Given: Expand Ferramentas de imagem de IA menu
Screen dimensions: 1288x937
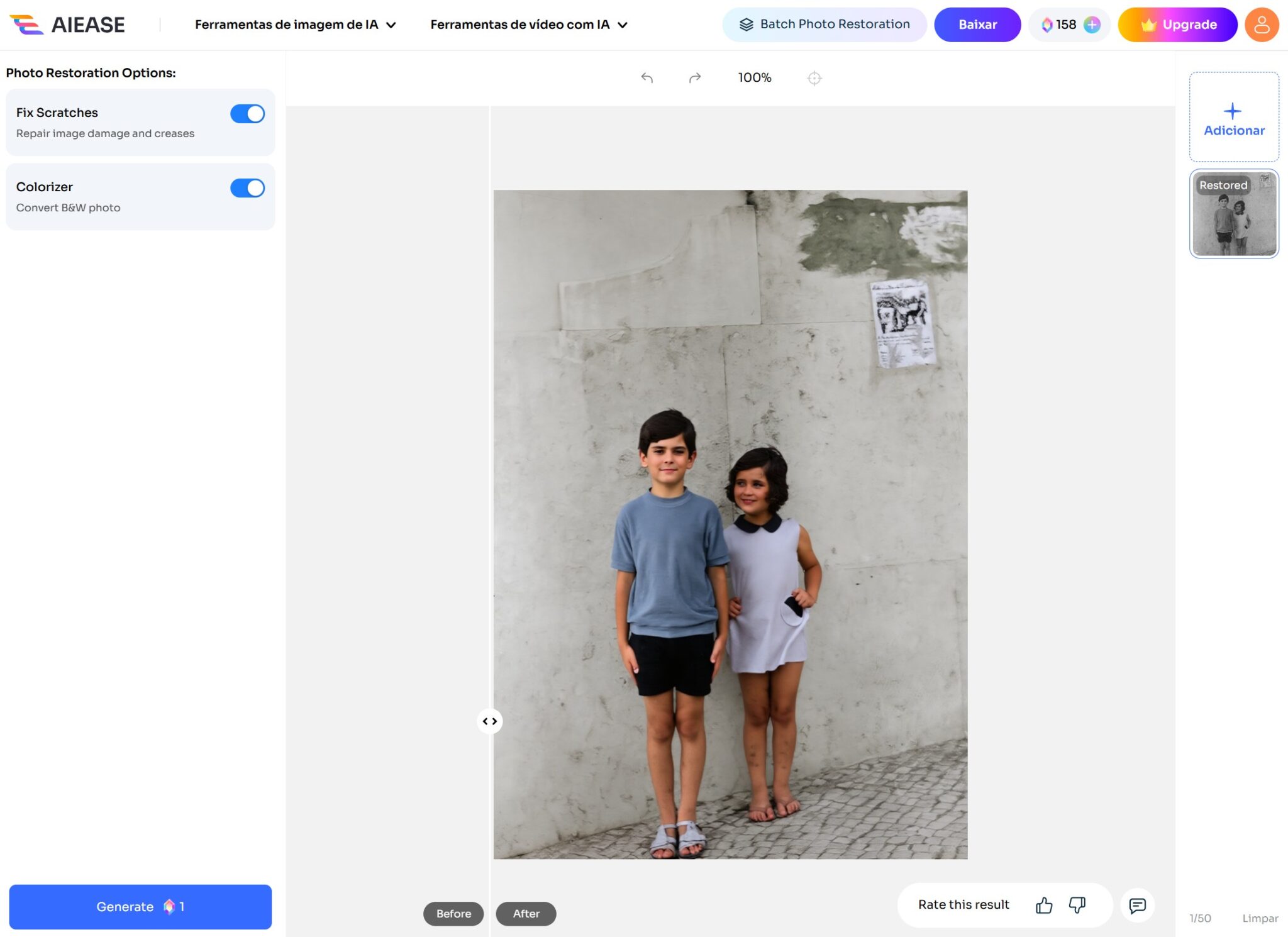Looking at the screenshot, I should coord(295,25).
